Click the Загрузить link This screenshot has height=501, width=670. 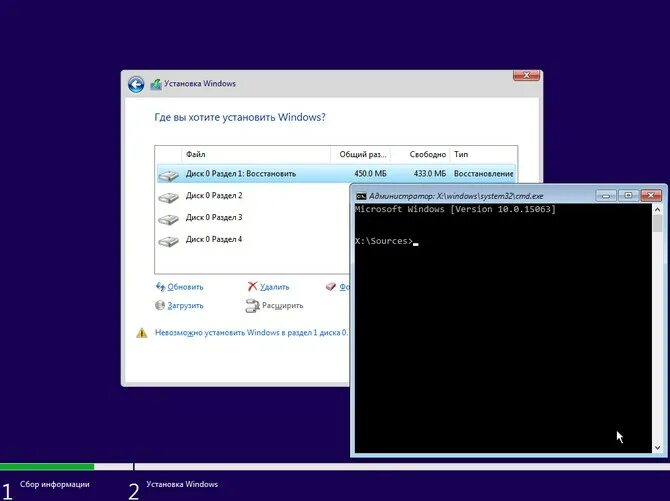185,306
